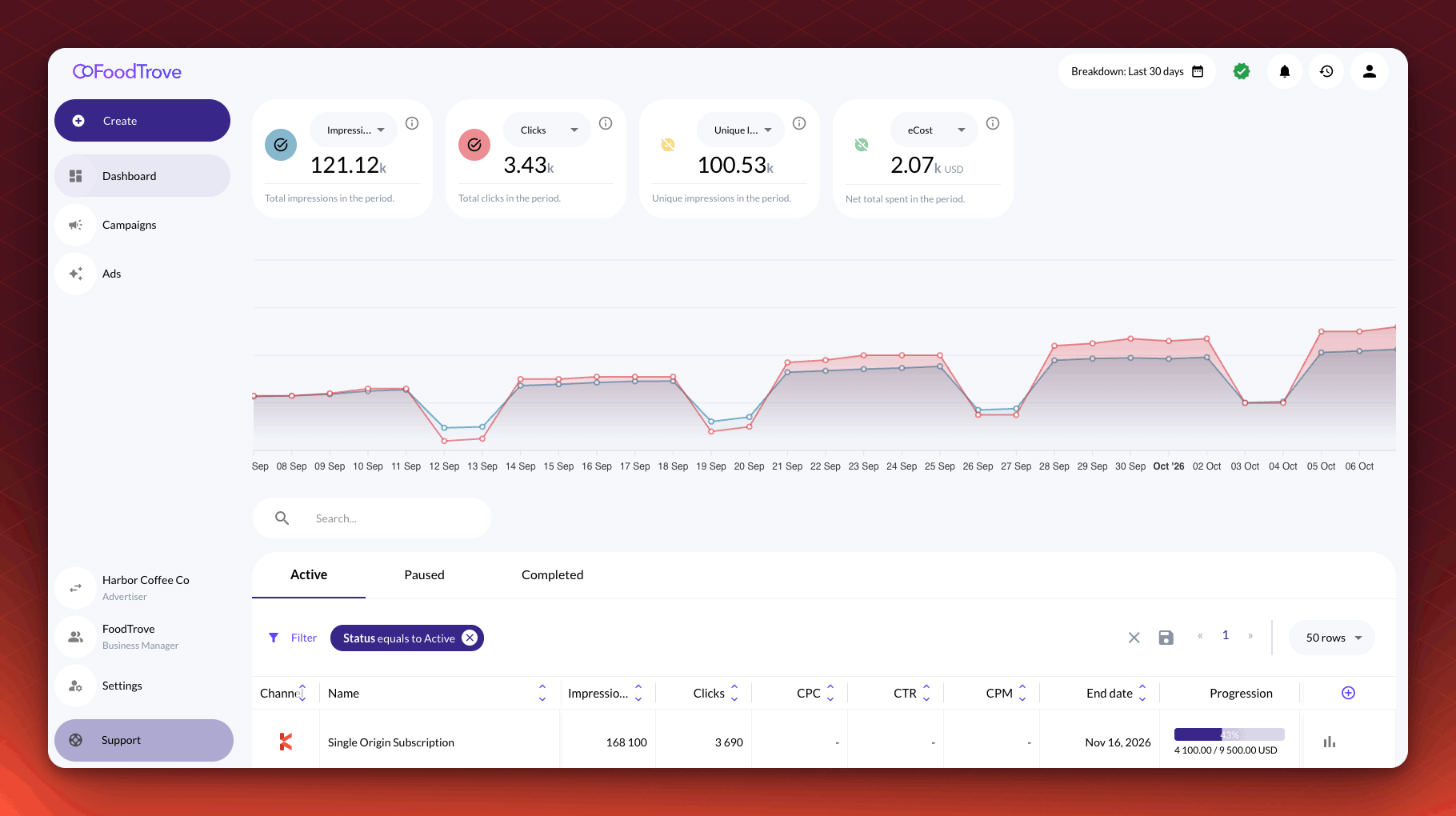This screenshot has width=1456, height=816.
Task: Open Campaigns in the sidebar
Action: (x=142, y=225)
